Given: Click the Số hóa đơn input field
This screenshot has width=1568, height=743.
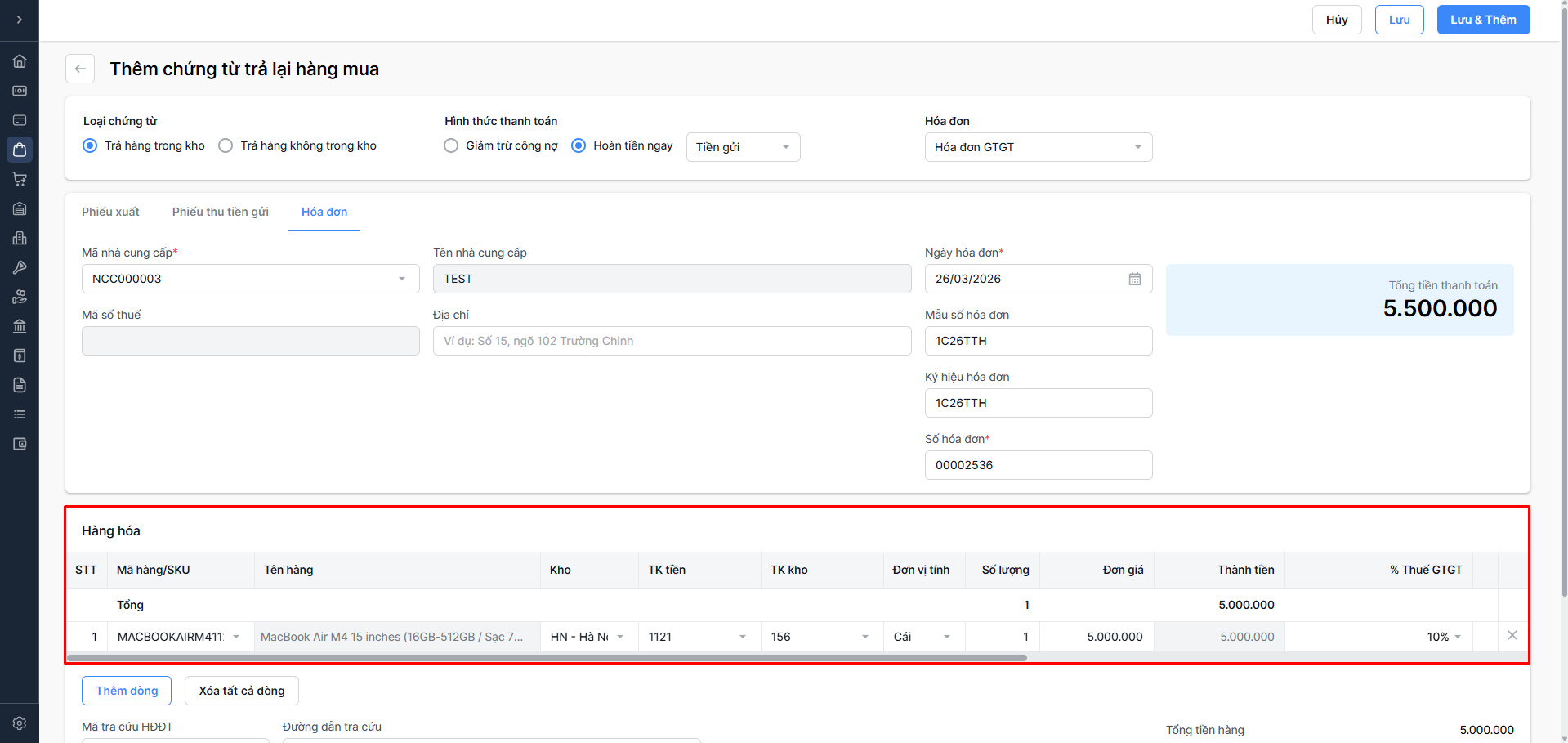Looking at the screenshot, I should click(x=1038, y=465).
